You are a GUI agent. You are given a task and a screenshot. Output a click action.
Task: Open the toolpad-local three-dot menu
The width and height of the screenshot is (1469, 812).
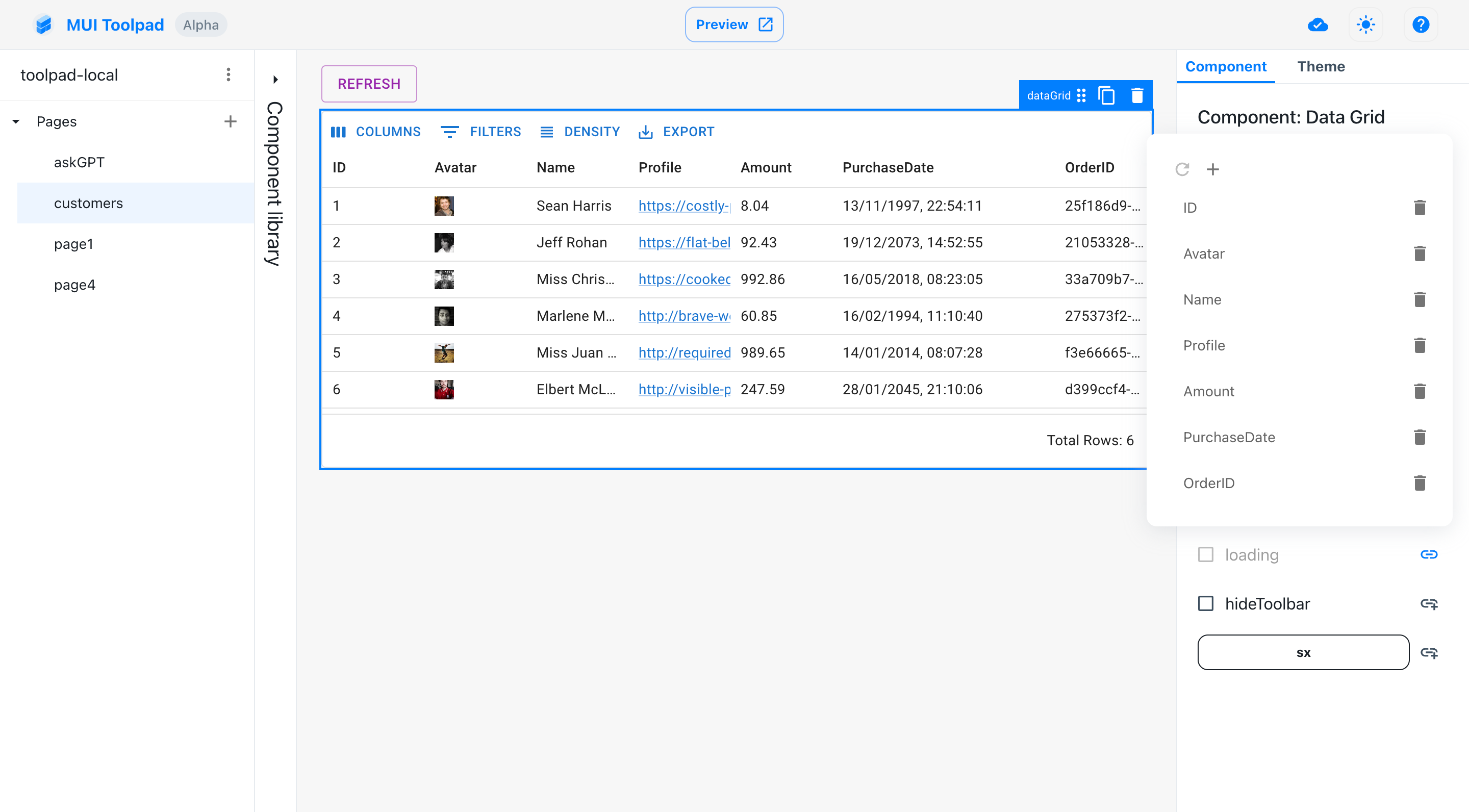tap(228, 74)
